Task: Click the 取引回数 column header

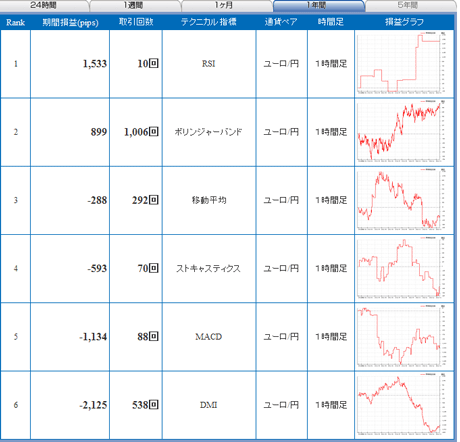Action: tap(136, 22)
